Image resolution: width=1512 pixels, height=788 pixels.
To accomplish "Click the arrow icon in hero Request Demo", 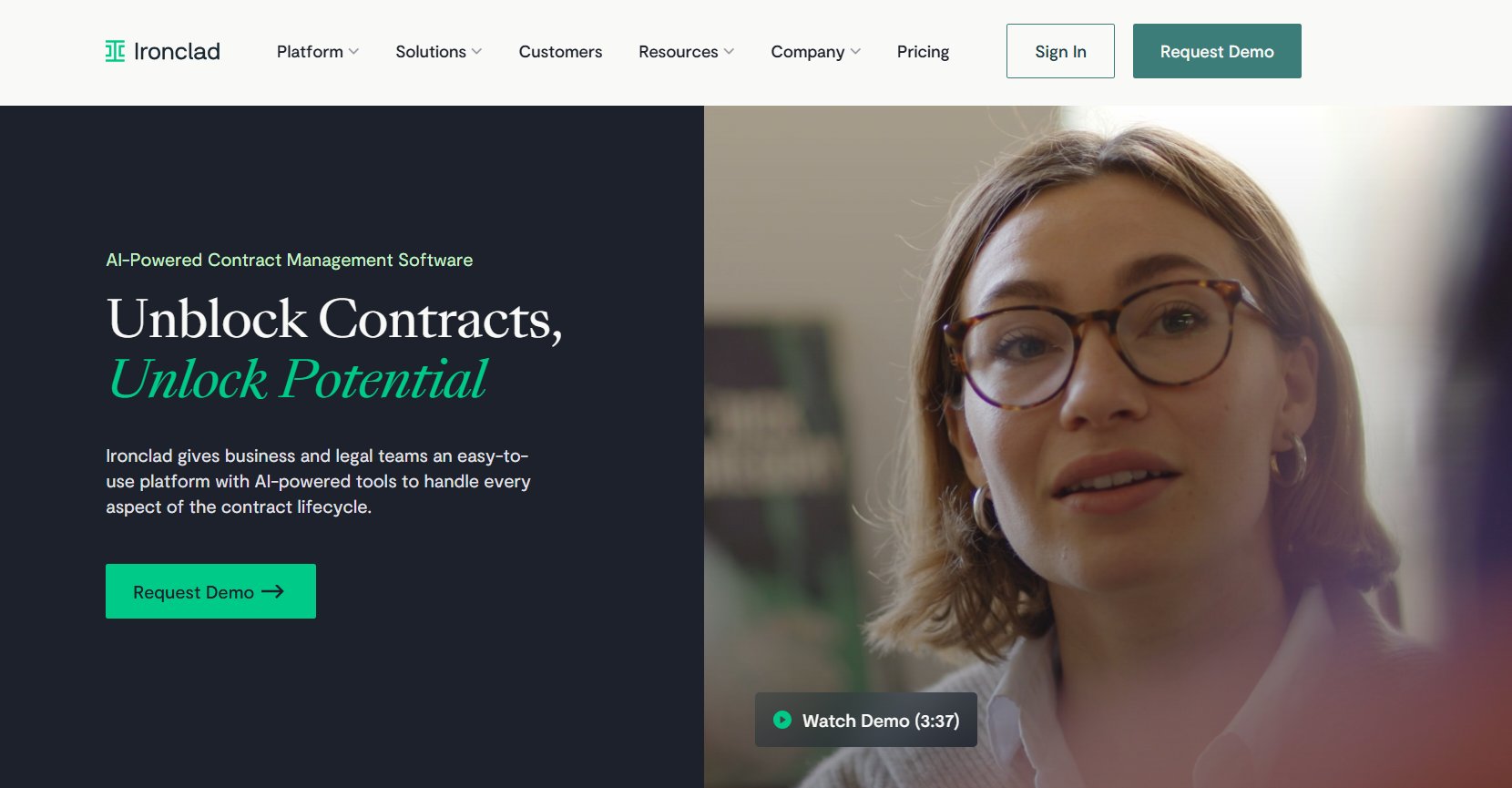I will tap(272, 591).
